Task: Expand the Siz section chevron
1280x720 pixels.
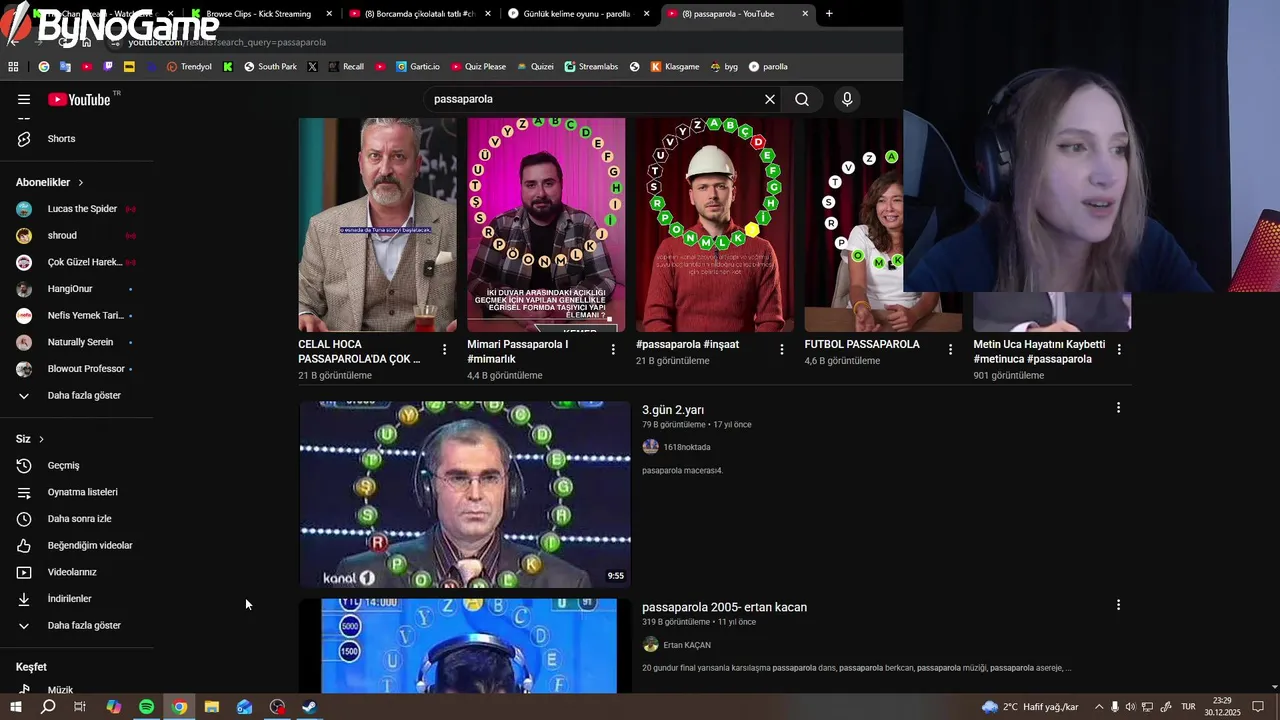Action: pos(41,439)
